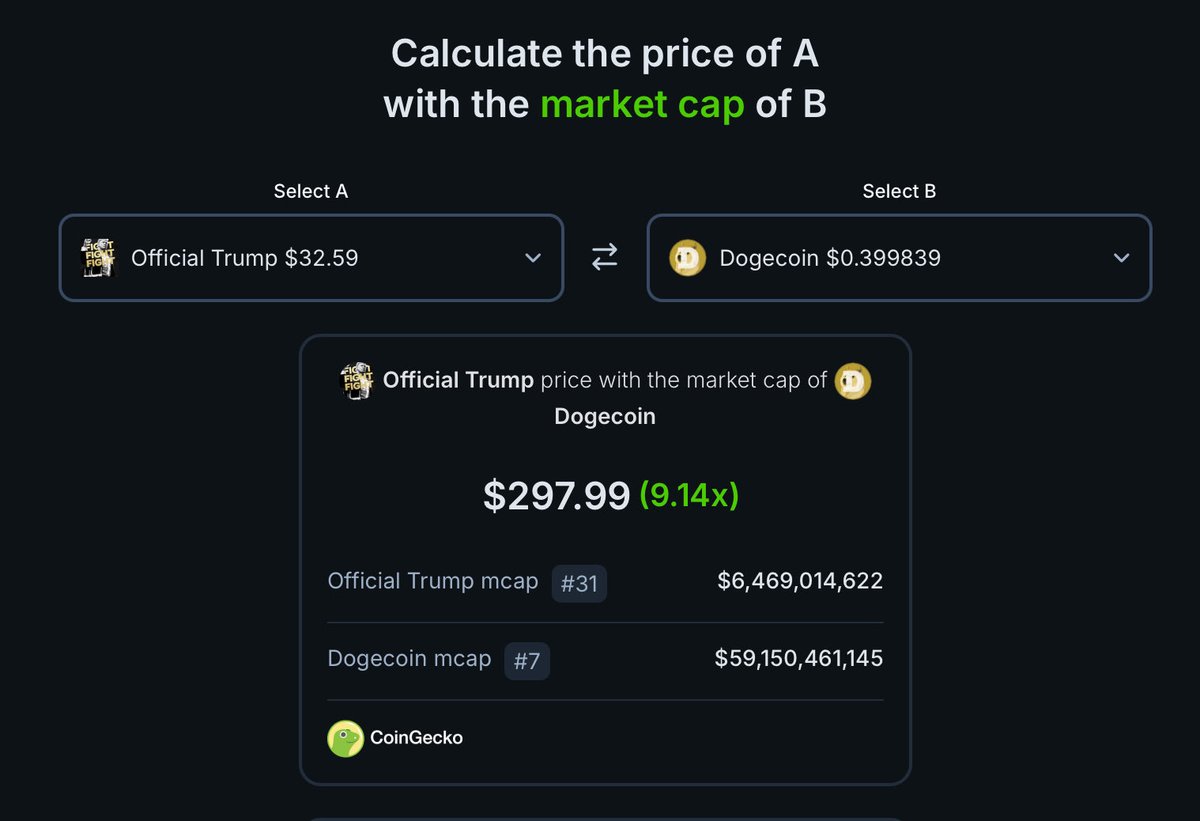Click the $297.99 calculated price
Screen dimensions: 1200x821
click(x=556, y=495)
